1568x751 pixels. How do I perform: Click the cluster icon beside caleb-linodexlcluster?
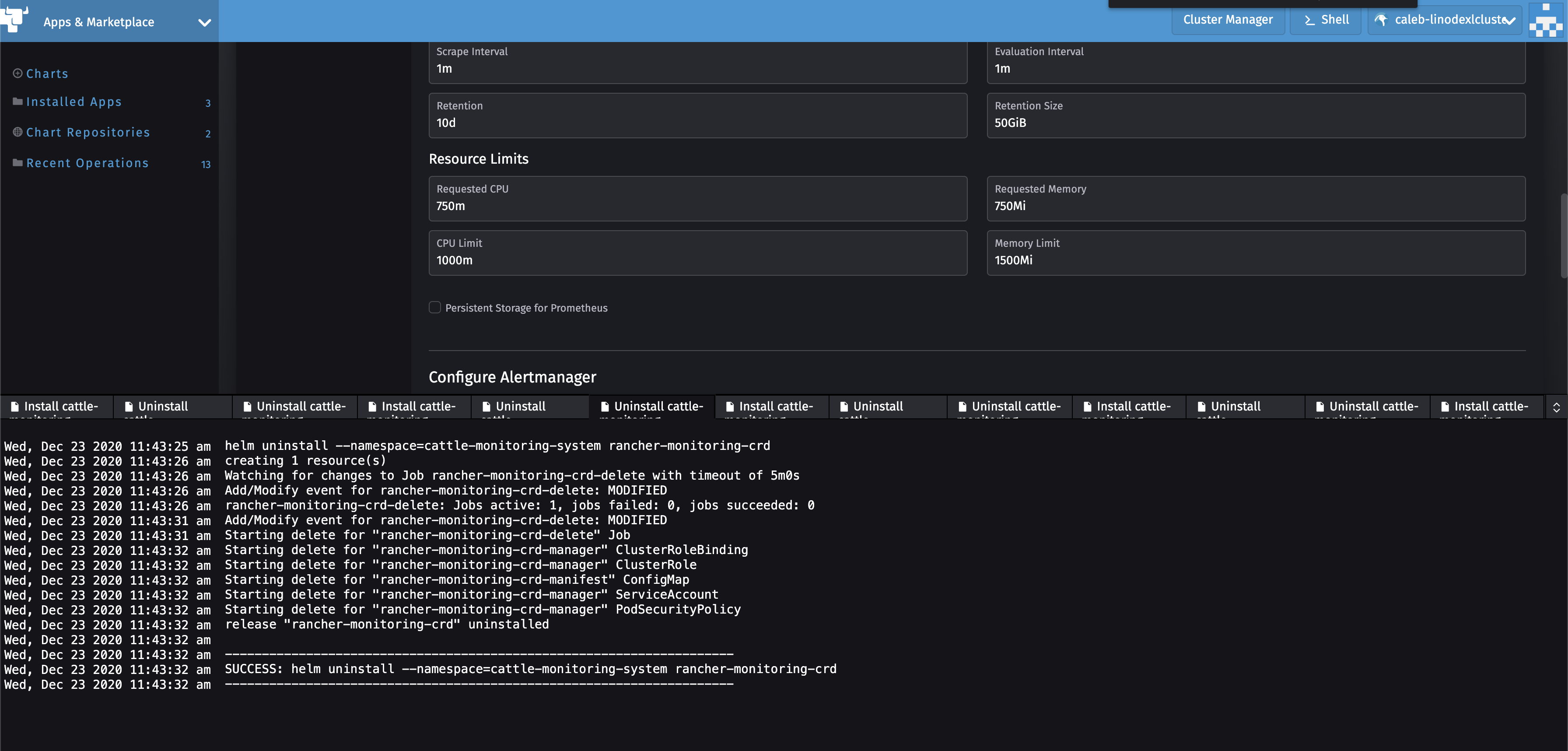tap(1381, 20)
